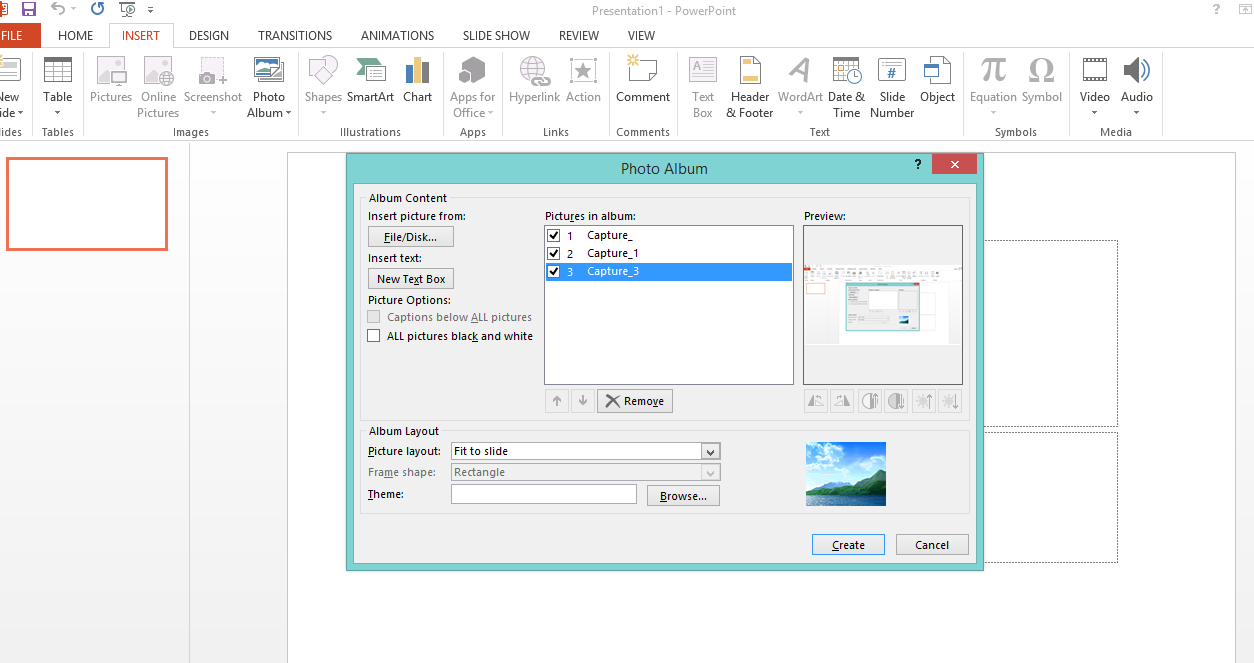1254x663 pixels.
Task: Switch to the ANIMATIONS ribbon tab
Action: click(397, 35)
